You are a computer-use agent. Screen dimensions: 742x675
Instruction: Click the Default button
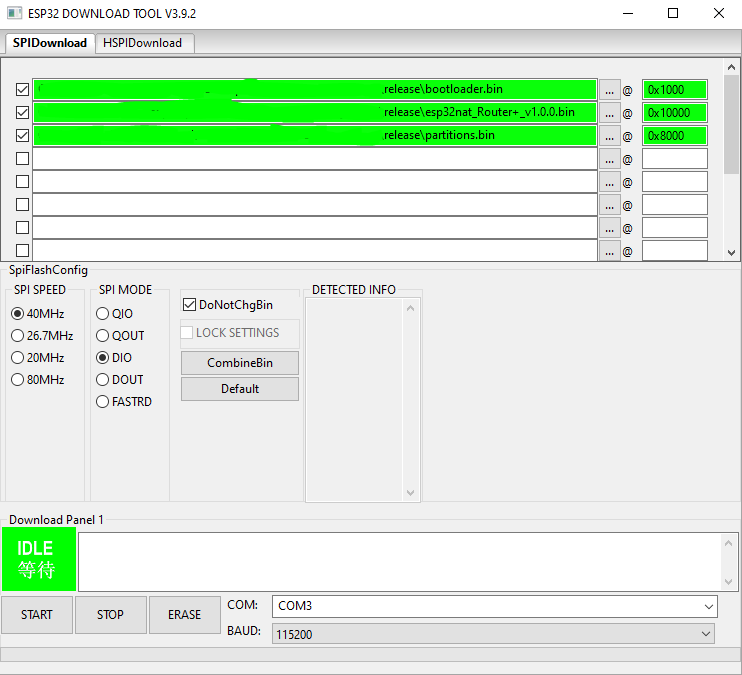coord(240,389)
